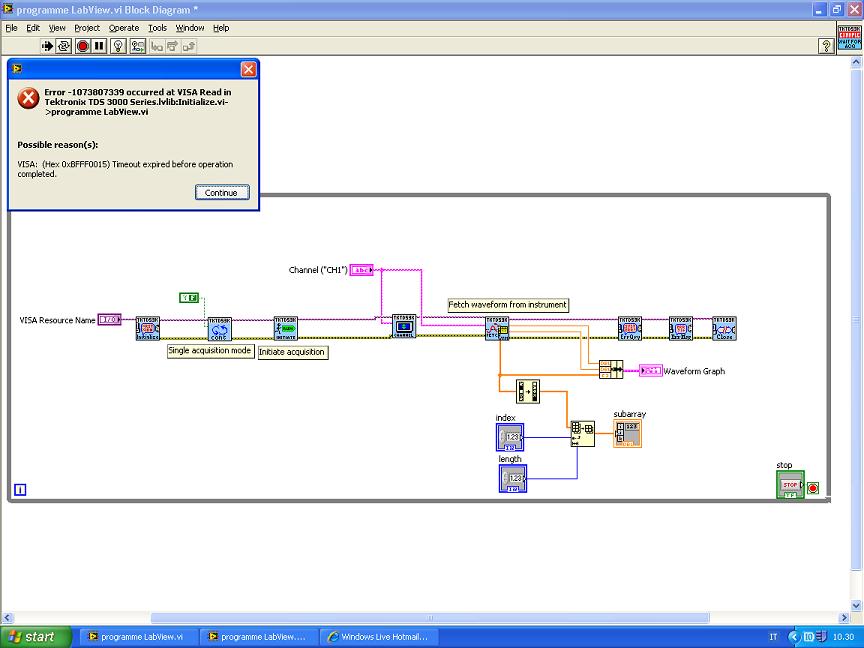Show Context Help question mark icon

click(825, 46)
